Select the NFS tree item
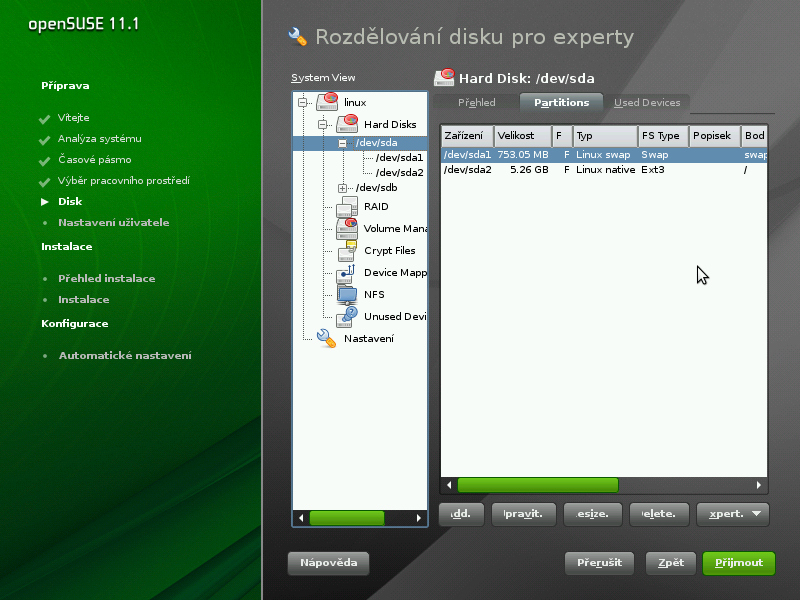 click(x=374, y=295)
